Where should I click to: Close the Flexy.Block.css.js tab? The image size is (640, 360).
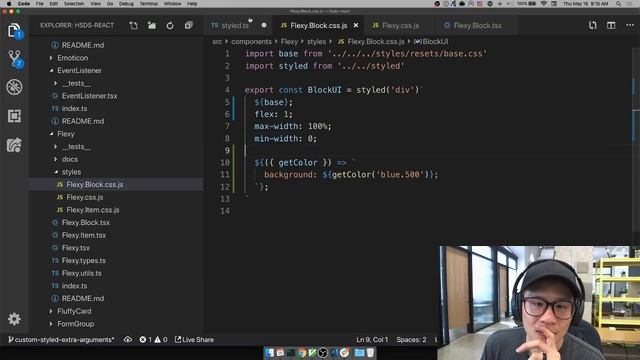pyautogui.click(x=356, y=25)
